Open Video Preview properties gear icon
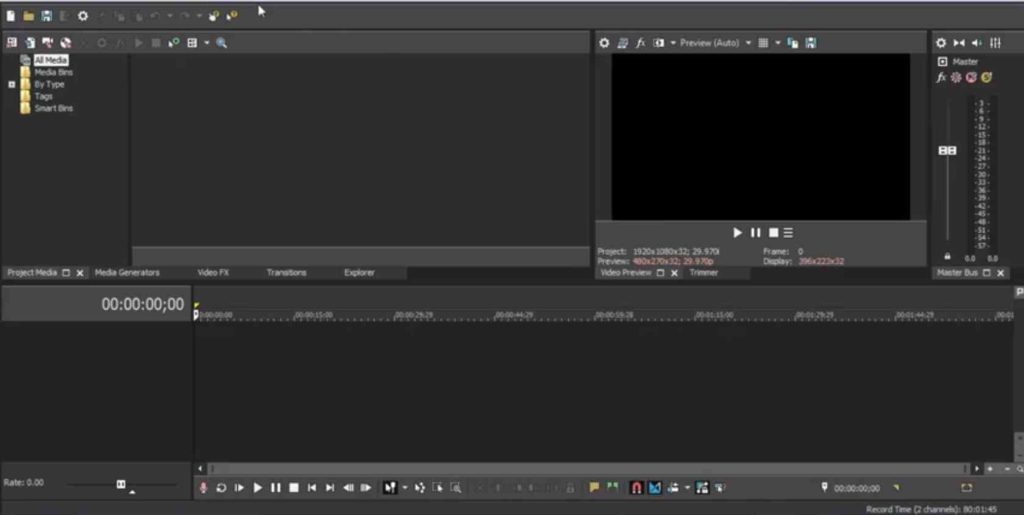 604,43
